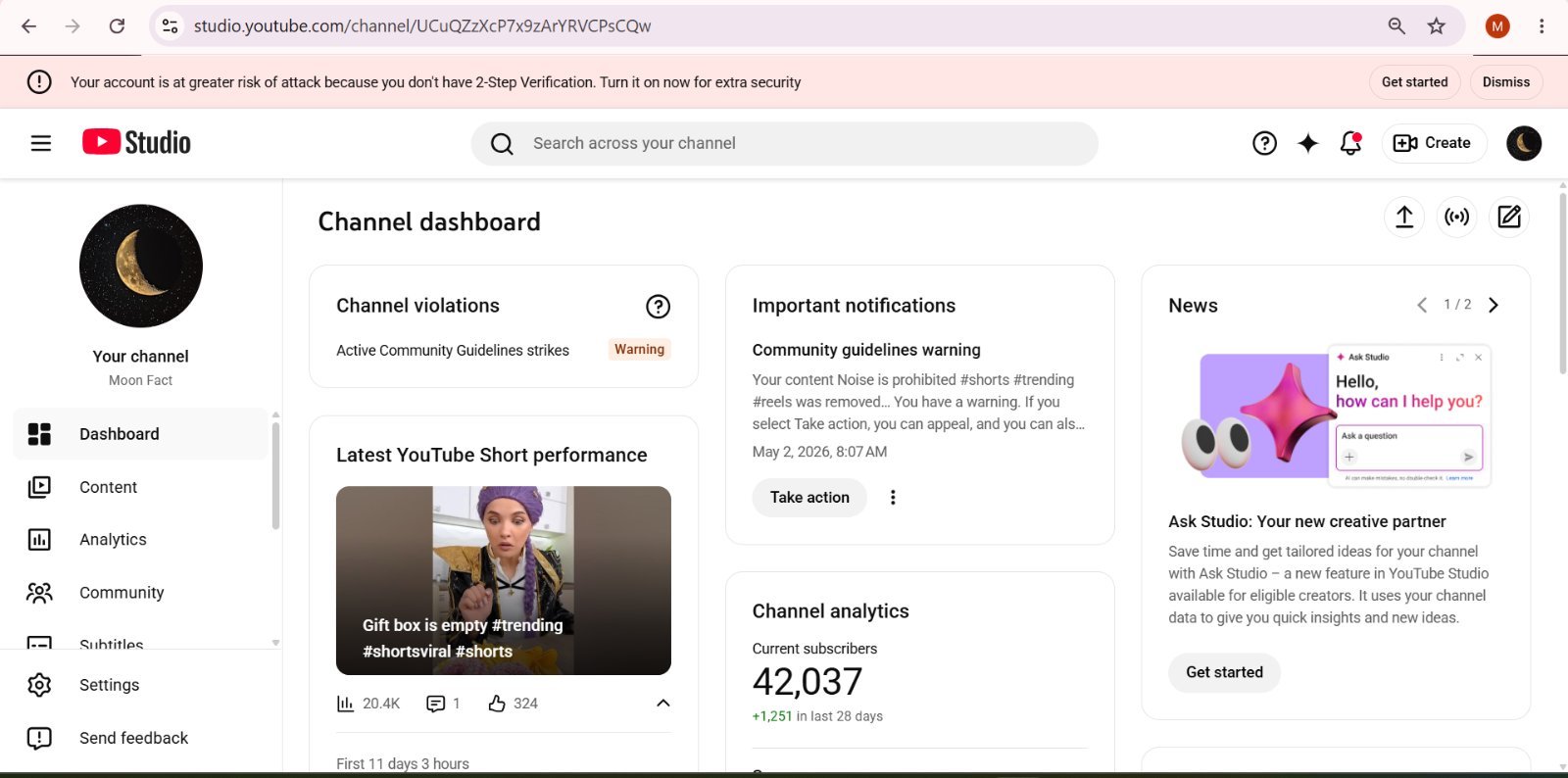Click the browser zoom magnifier icon
This screenshot has width=1568, height=778.
tap(1396, 26)
